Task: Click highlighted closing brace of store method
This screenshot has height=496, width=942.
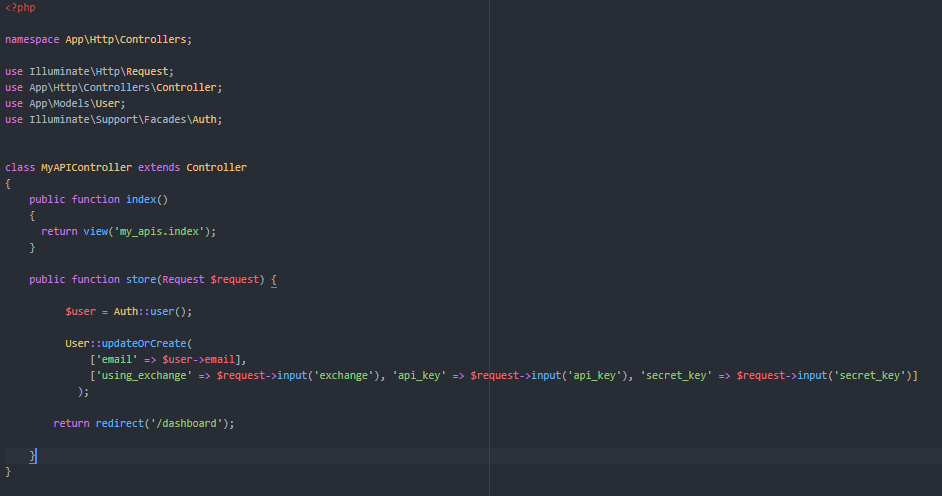Action: pos(32,456)
